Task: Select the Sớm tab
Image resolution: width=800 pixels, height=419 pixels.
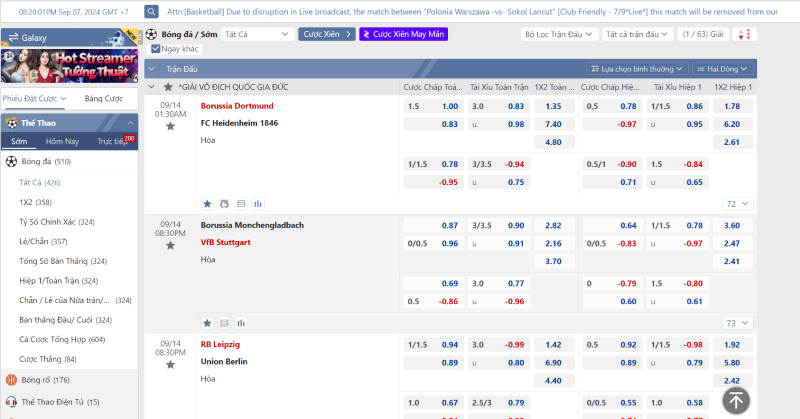Action: (19, 141)
